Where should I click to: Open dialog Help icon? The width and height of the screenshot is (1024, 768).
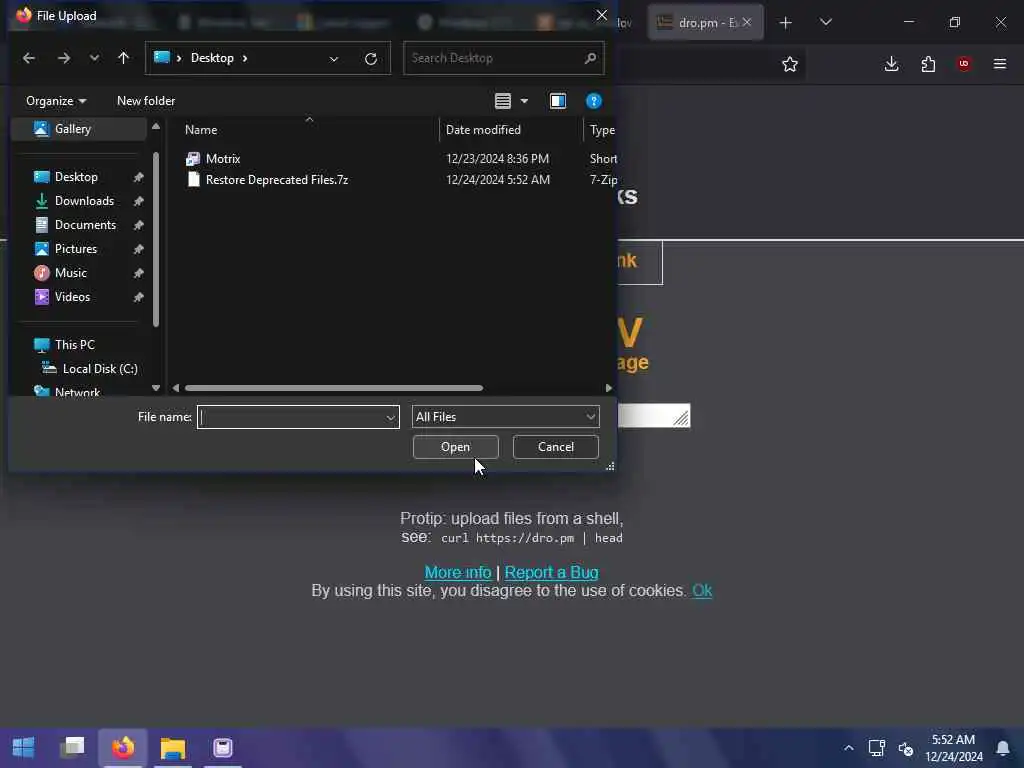tap(594, 101)
